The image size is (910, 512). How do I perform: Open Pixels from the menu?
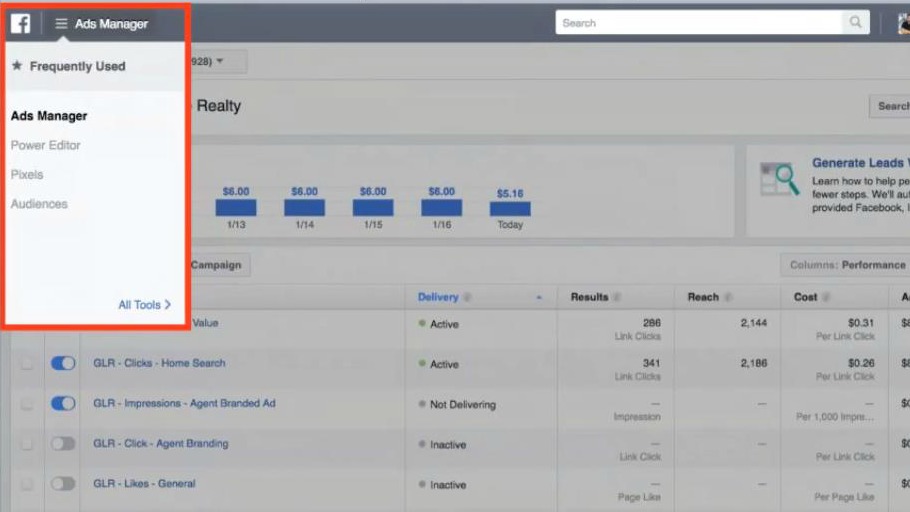click(x=27, y=175)
